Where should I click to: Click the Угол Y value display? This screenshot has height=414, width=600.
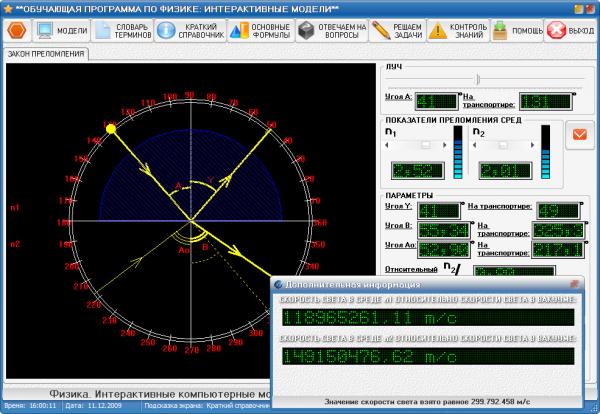[x=439, y=210]
